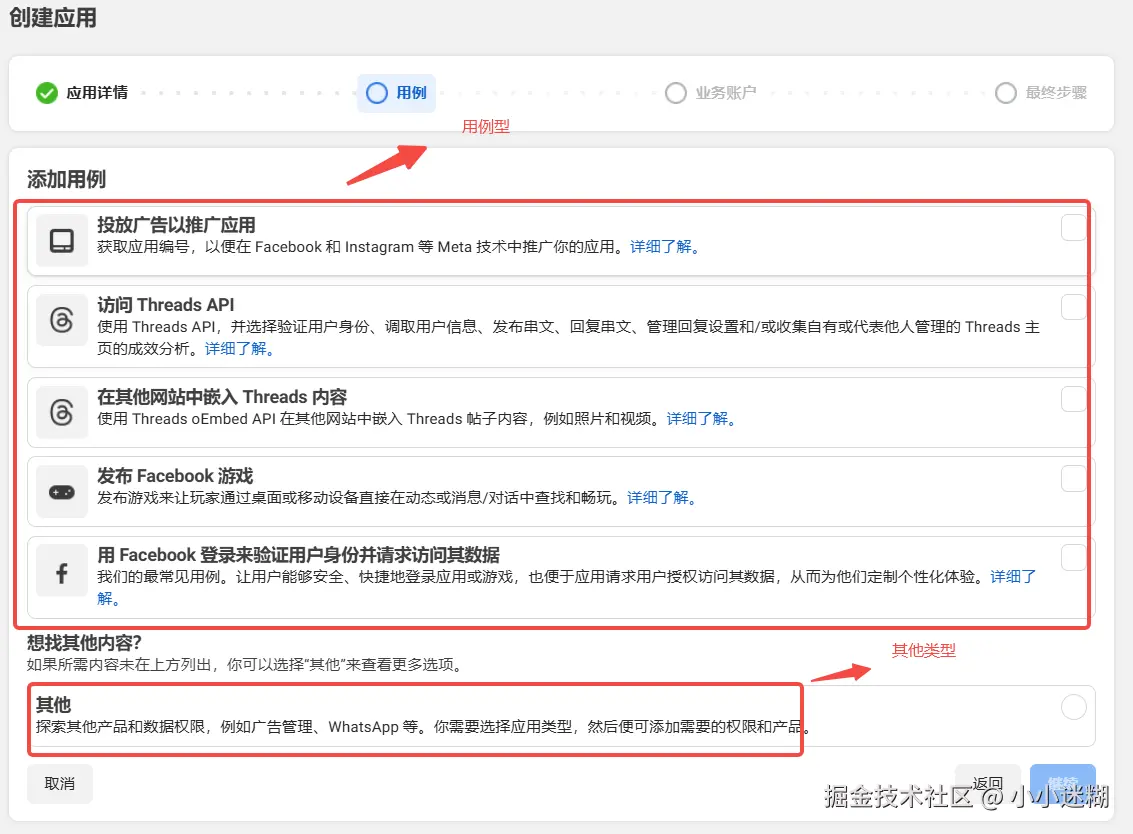Click the game controller icon for Facebook 游戏
The height and width of the screenshot is (834, 1133).
(61, 491)
